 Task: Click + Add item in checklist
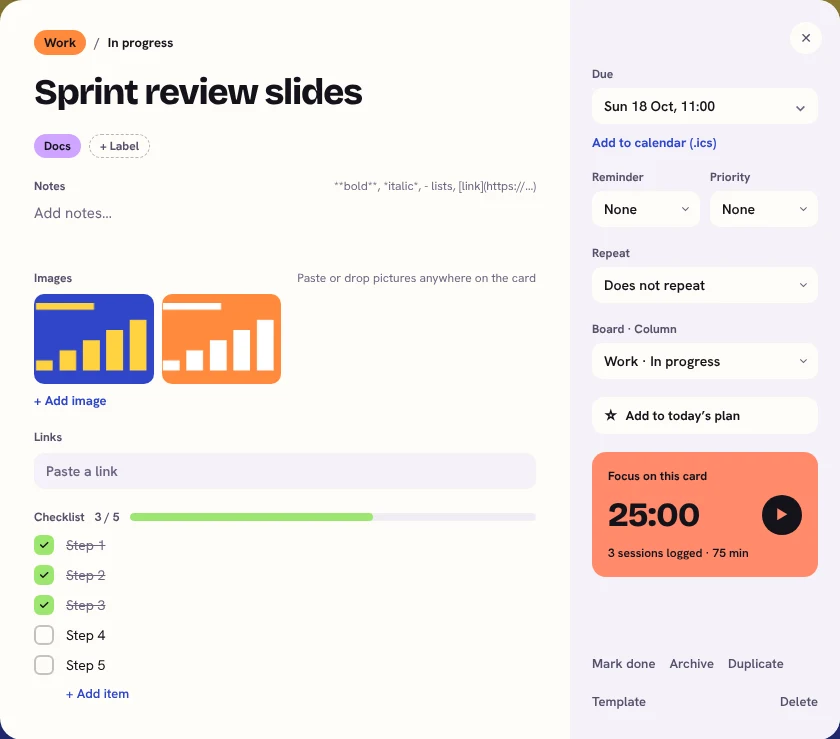[98, 693]
